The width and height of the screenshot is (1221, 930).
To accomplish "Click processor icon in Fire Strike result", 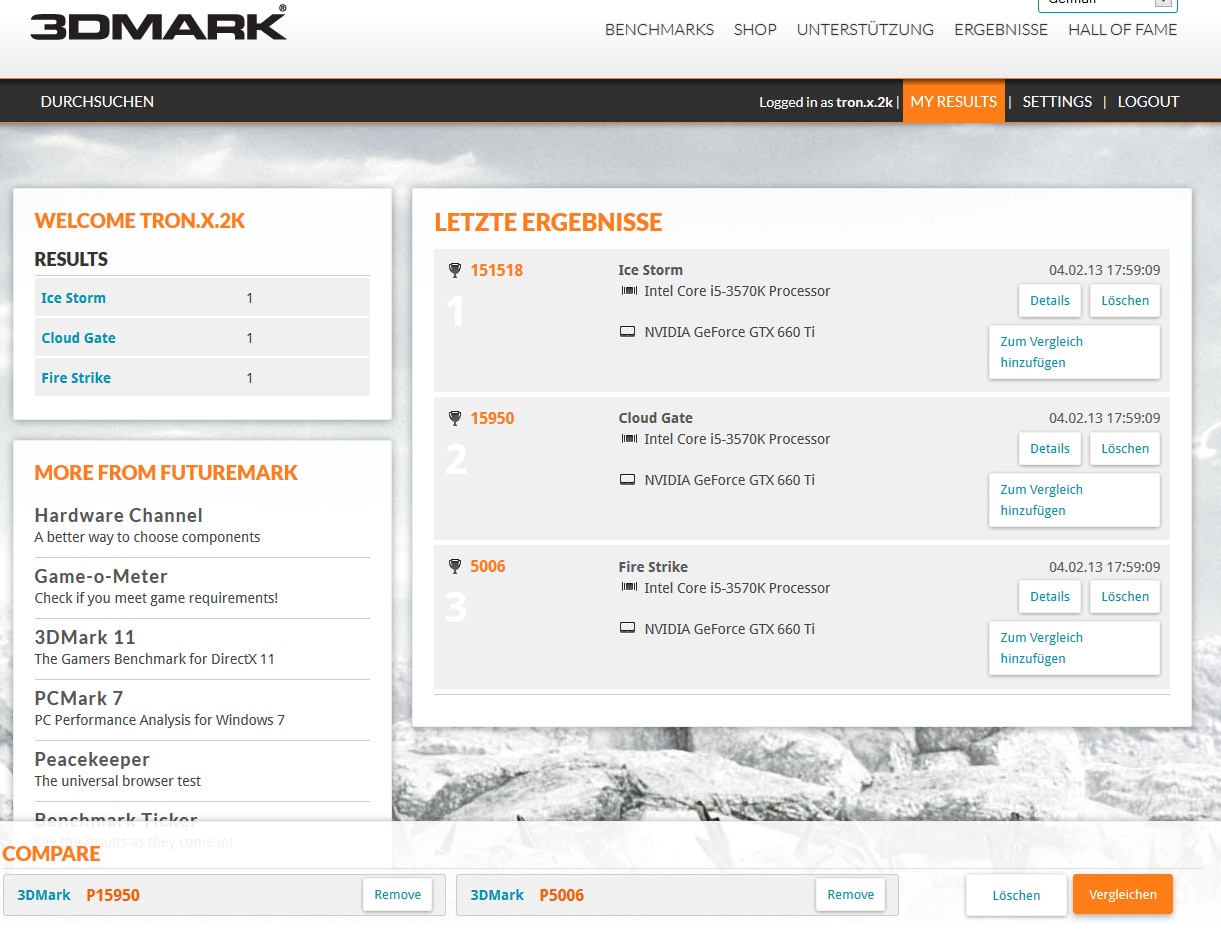I will coord(628,588).
